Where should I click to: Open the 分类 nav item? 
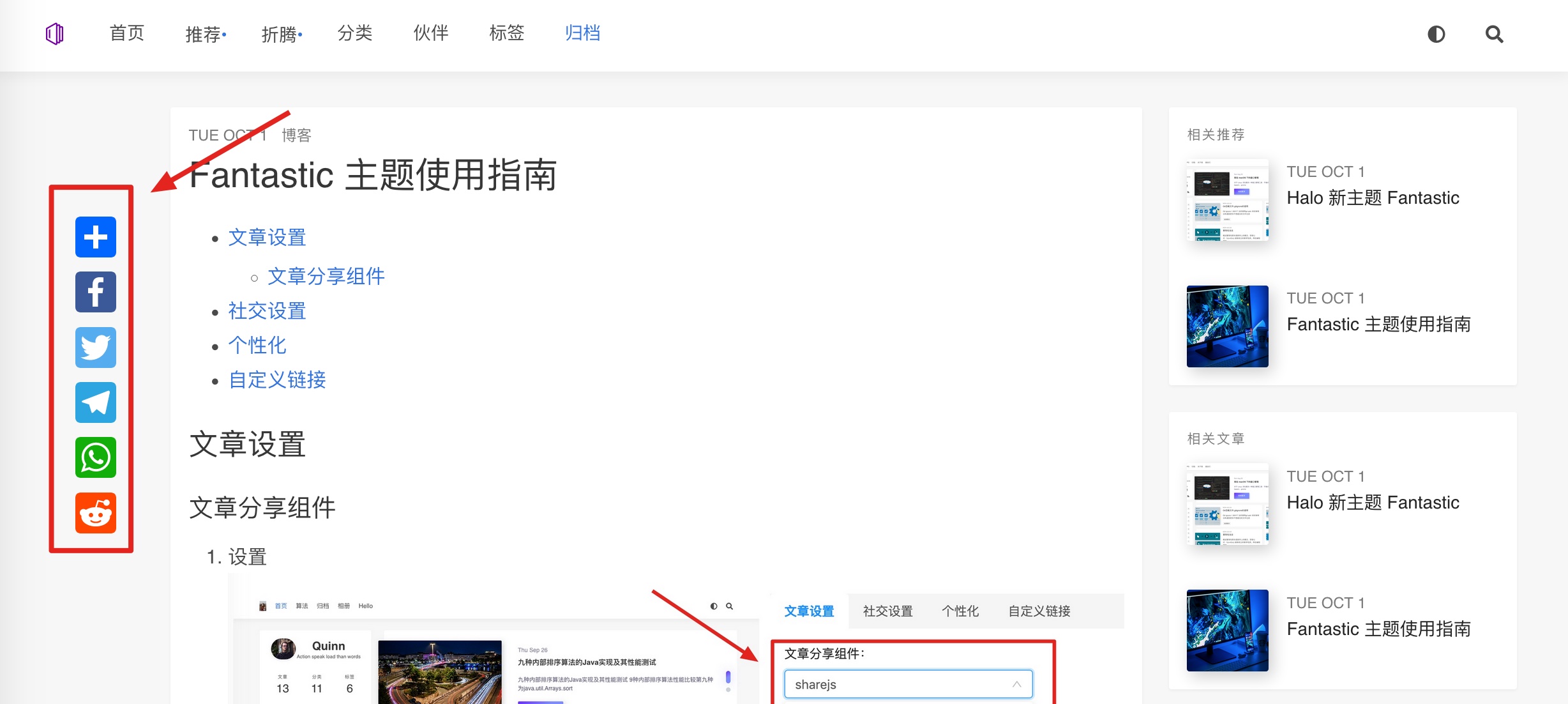coord(355,33)
